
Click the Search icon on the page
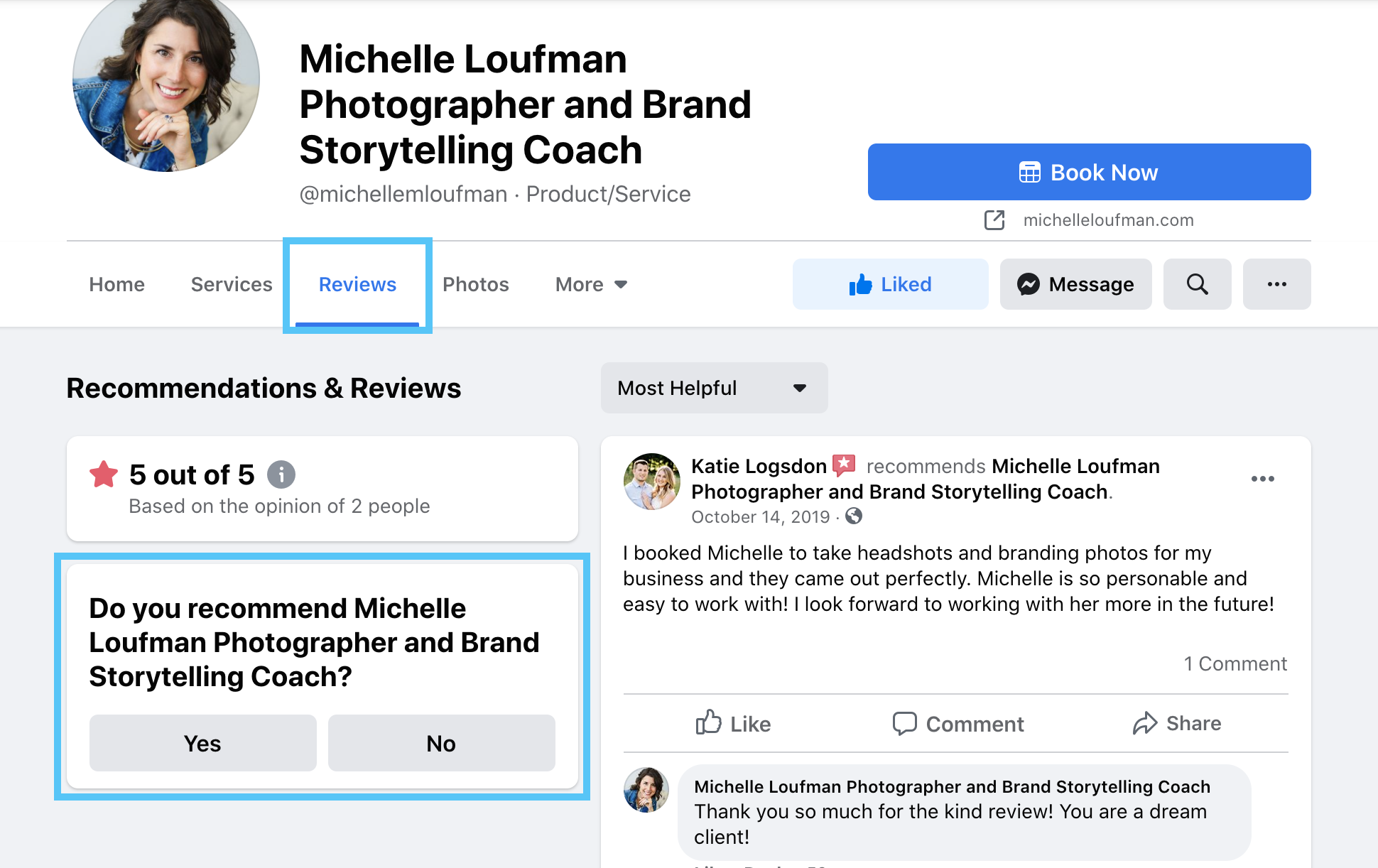coord(1197,284)
